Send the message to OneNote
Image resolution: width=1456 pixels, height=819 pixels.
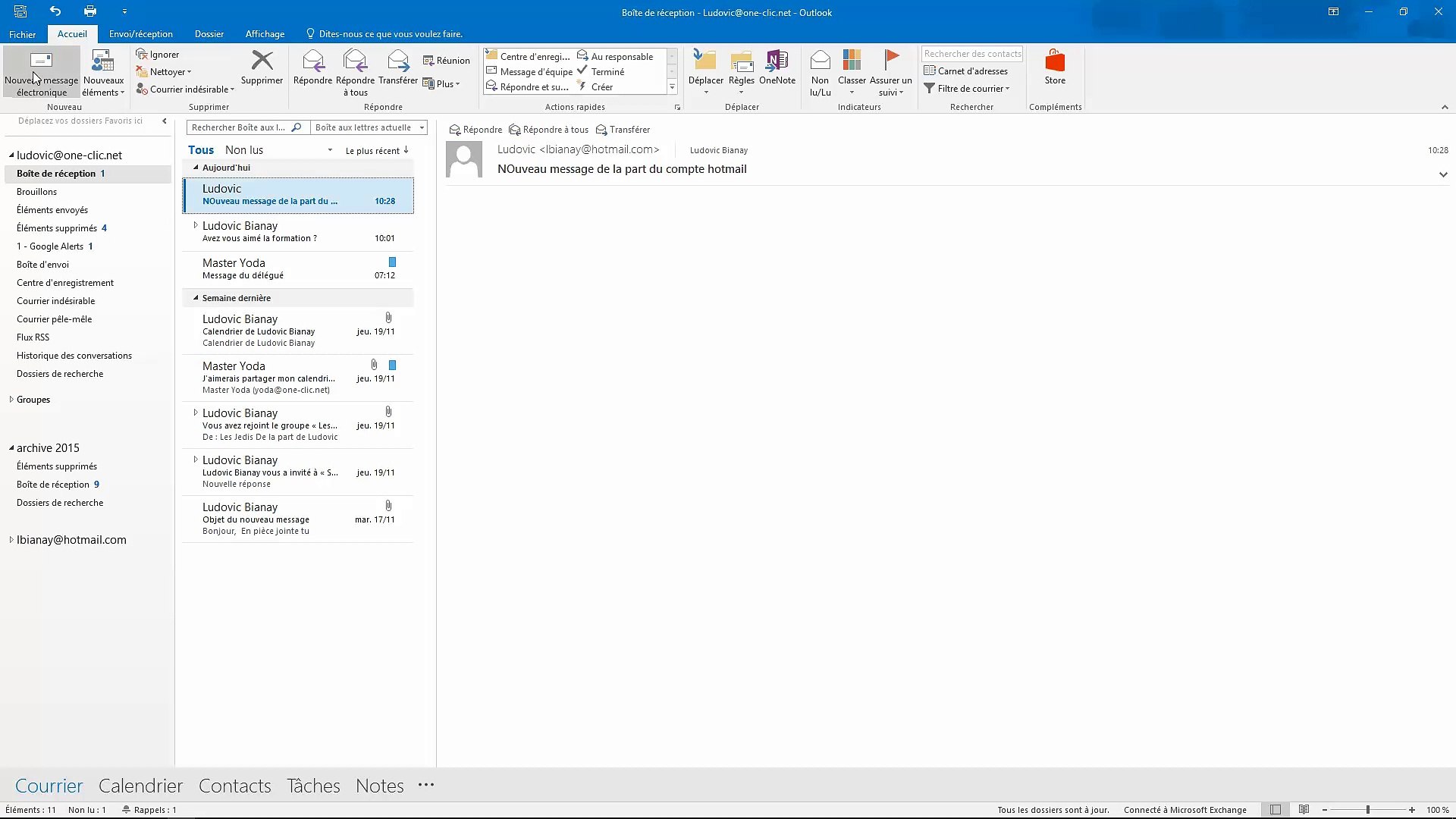[777, 72]
